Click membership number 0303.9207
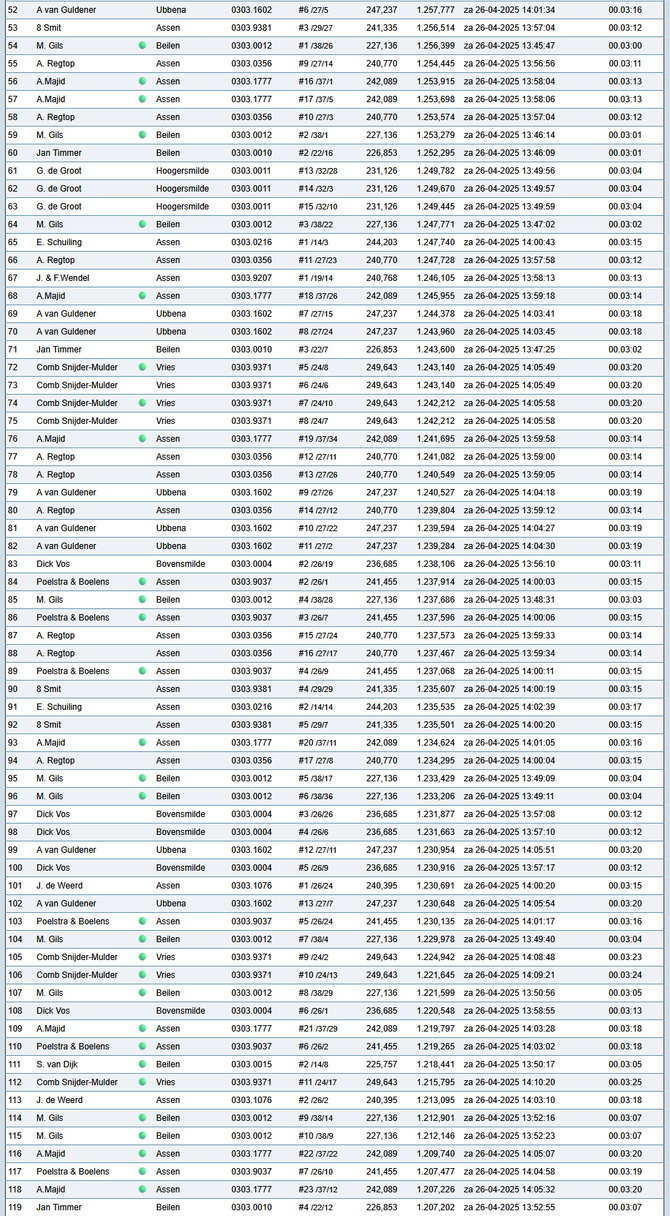Viewport: 670px width, 1216px height. coord(251,278)
